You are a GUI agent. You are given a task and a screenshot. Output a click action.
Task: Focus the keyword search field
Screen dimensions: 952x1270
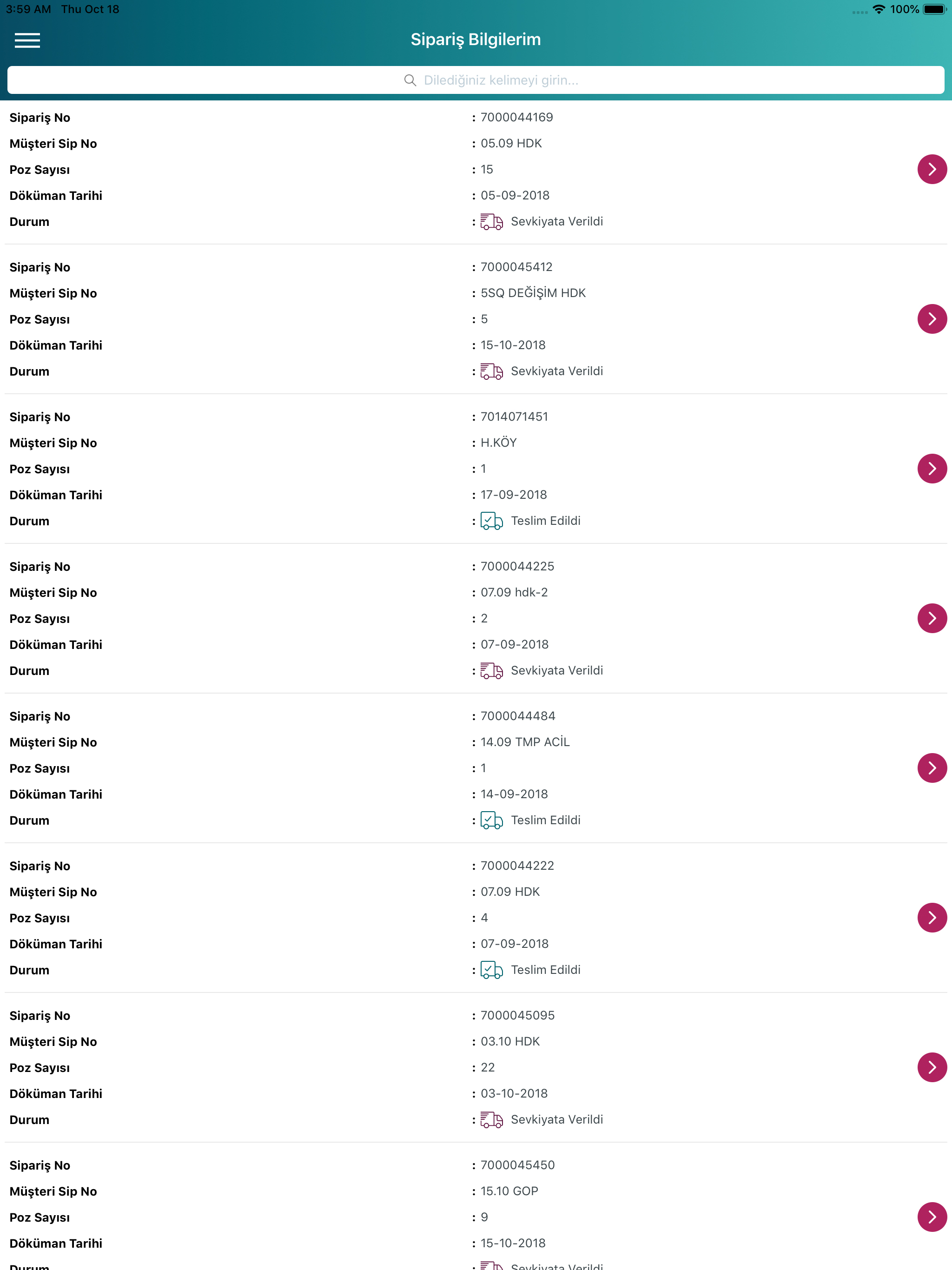click(x=476, y=80)
